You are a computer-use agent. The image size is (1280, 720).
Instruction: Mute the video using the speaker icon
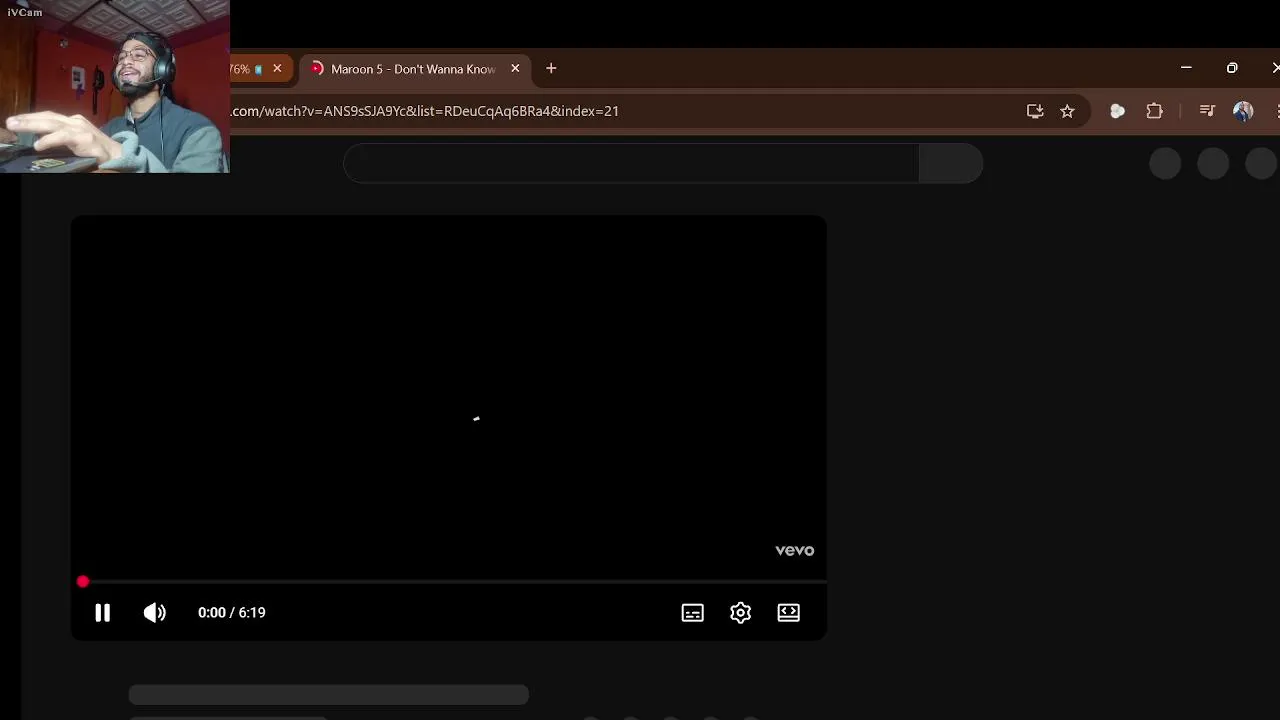click(x=154, y=613)
